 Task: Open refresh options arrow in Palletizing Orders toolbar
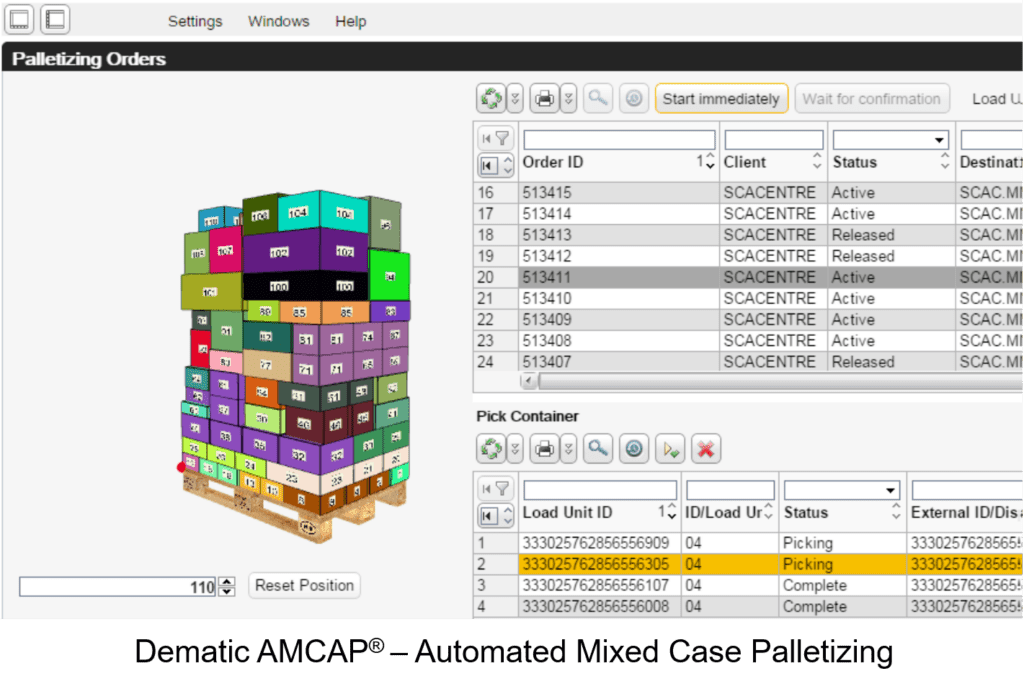coord(515,99)
